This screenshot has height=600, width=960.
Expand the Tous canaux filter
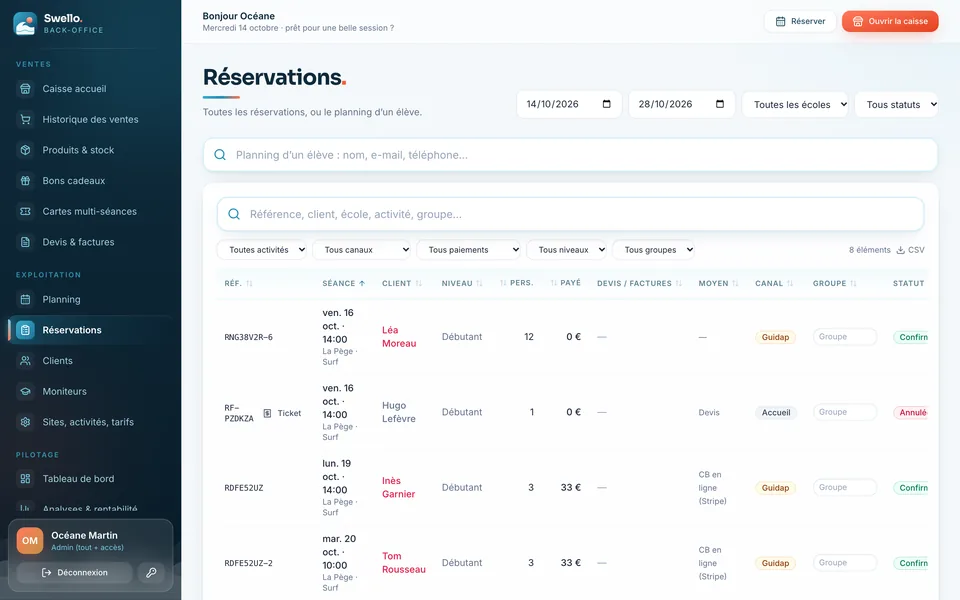(x=362, y=250)
